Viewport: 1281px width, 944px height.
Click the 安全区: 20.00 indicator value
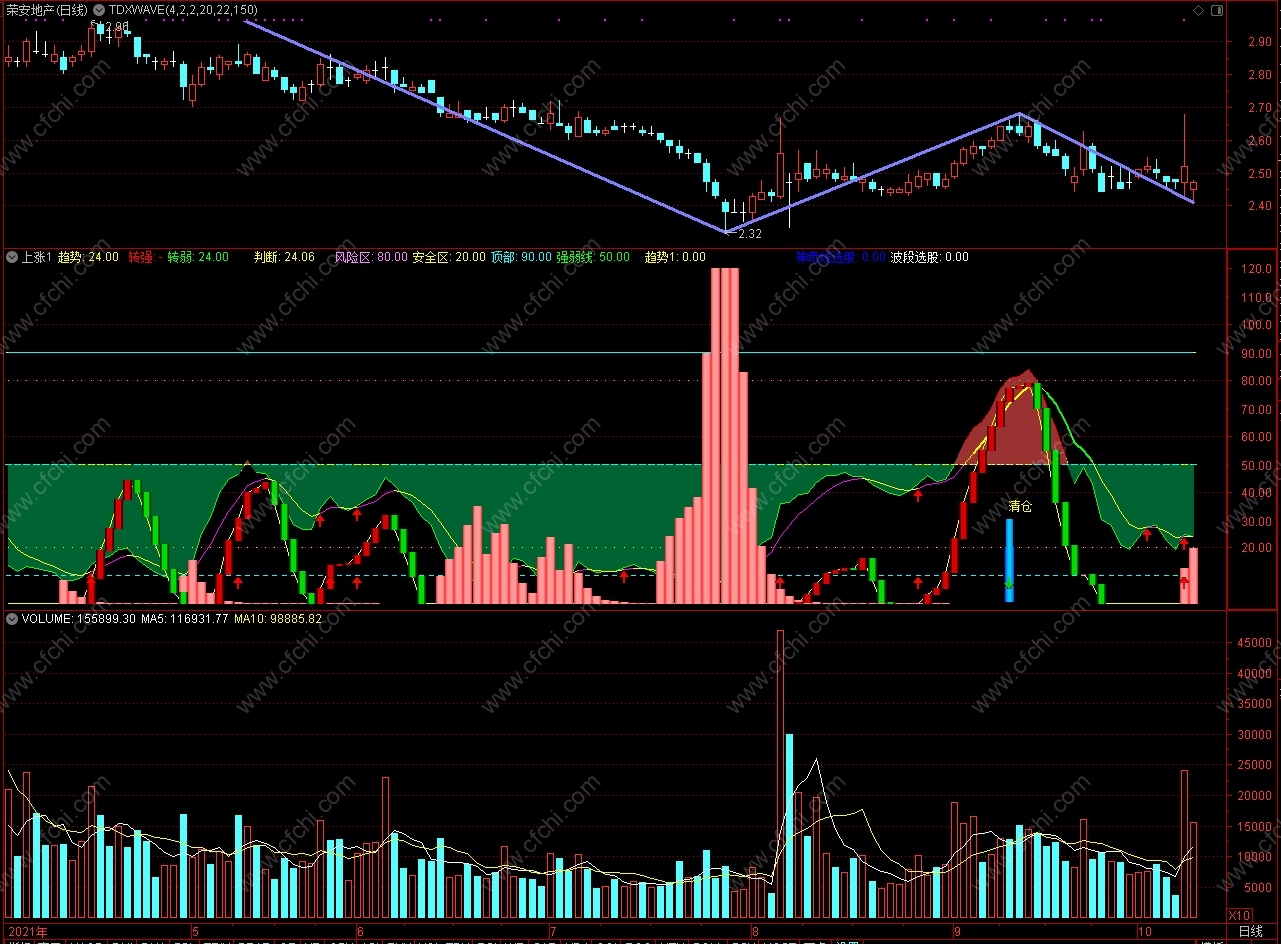(x=449, y=257)
